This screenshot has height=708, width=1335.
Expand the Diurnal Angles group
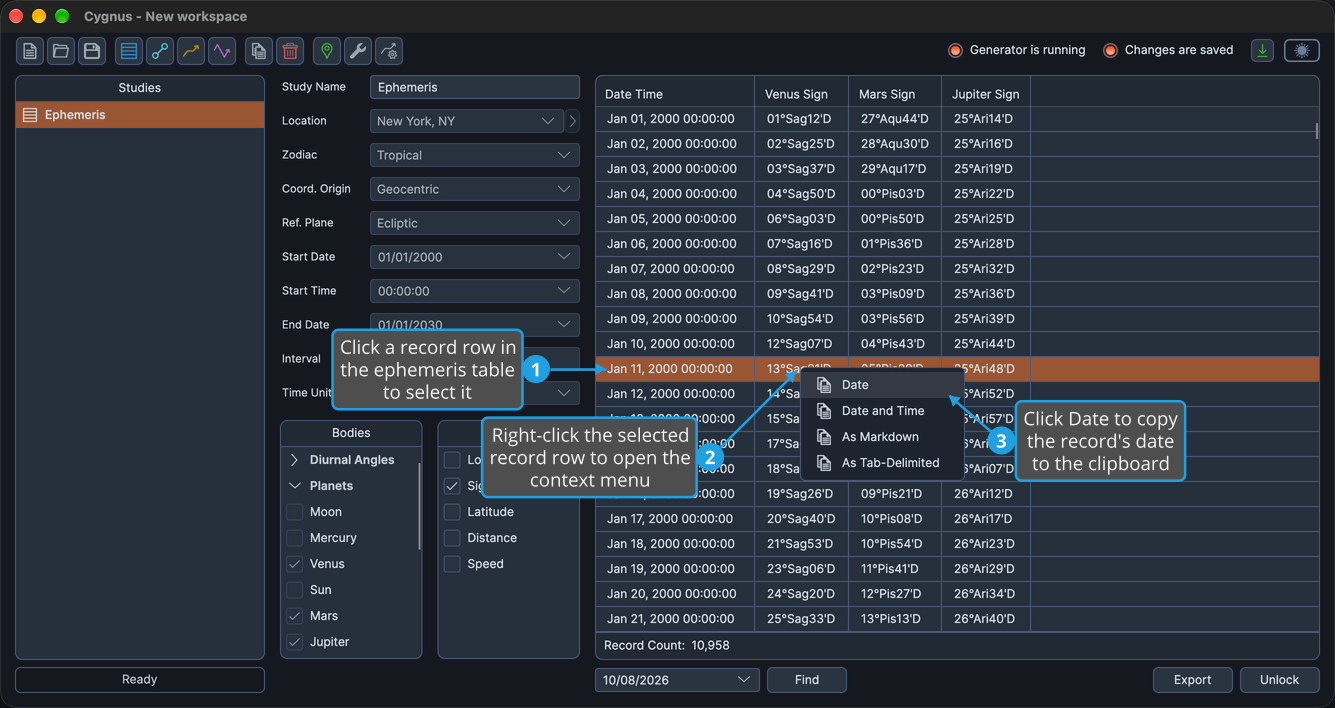pos(295,460)
